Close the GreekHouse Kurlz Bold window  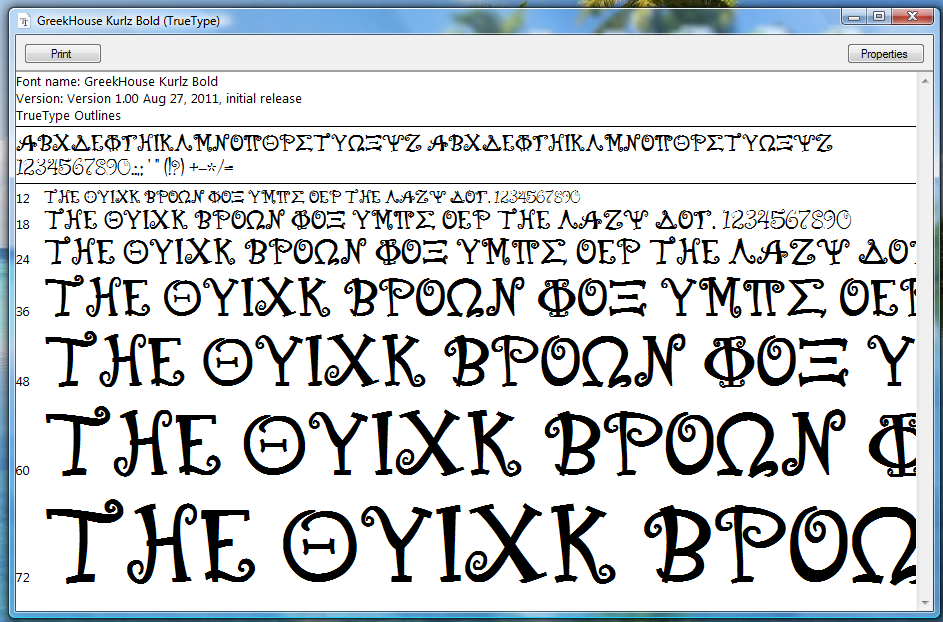click(912, 17)
